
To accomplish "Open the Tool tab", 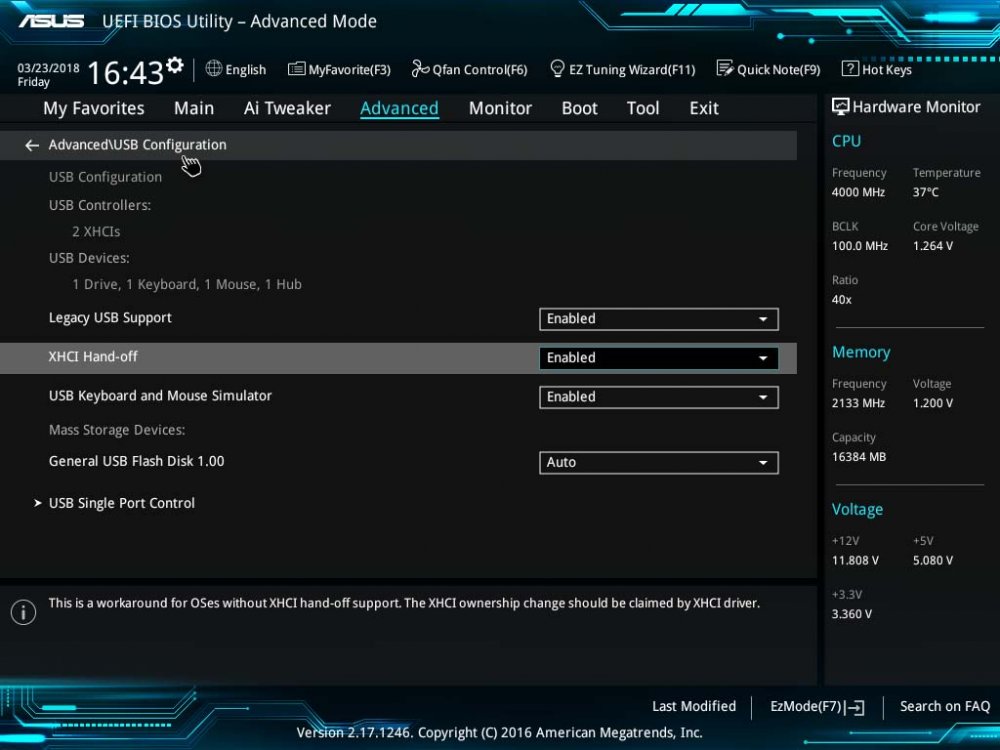I will (x=643, y=108).
